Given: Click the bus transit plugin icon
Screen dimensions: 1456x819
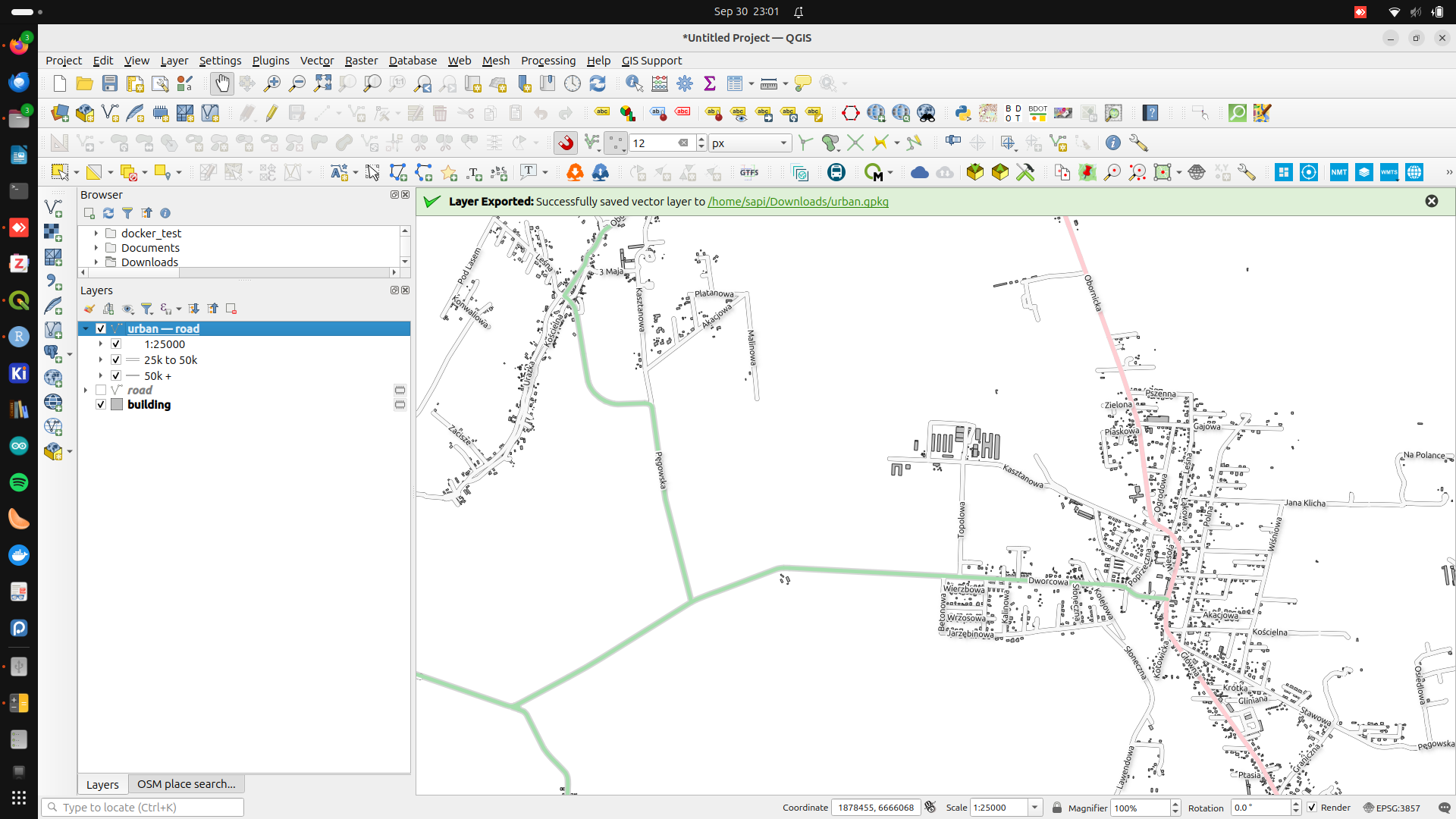Looking at the screenshot, I should [x=836, y=172].
